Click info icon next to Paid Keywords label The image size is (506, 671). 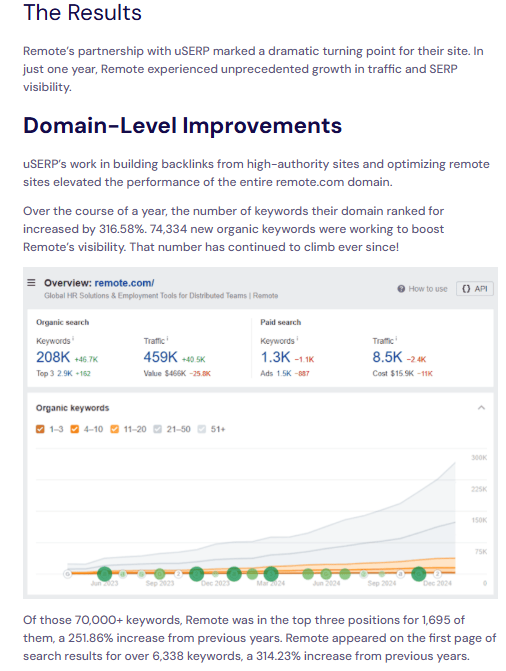(298, 338)
